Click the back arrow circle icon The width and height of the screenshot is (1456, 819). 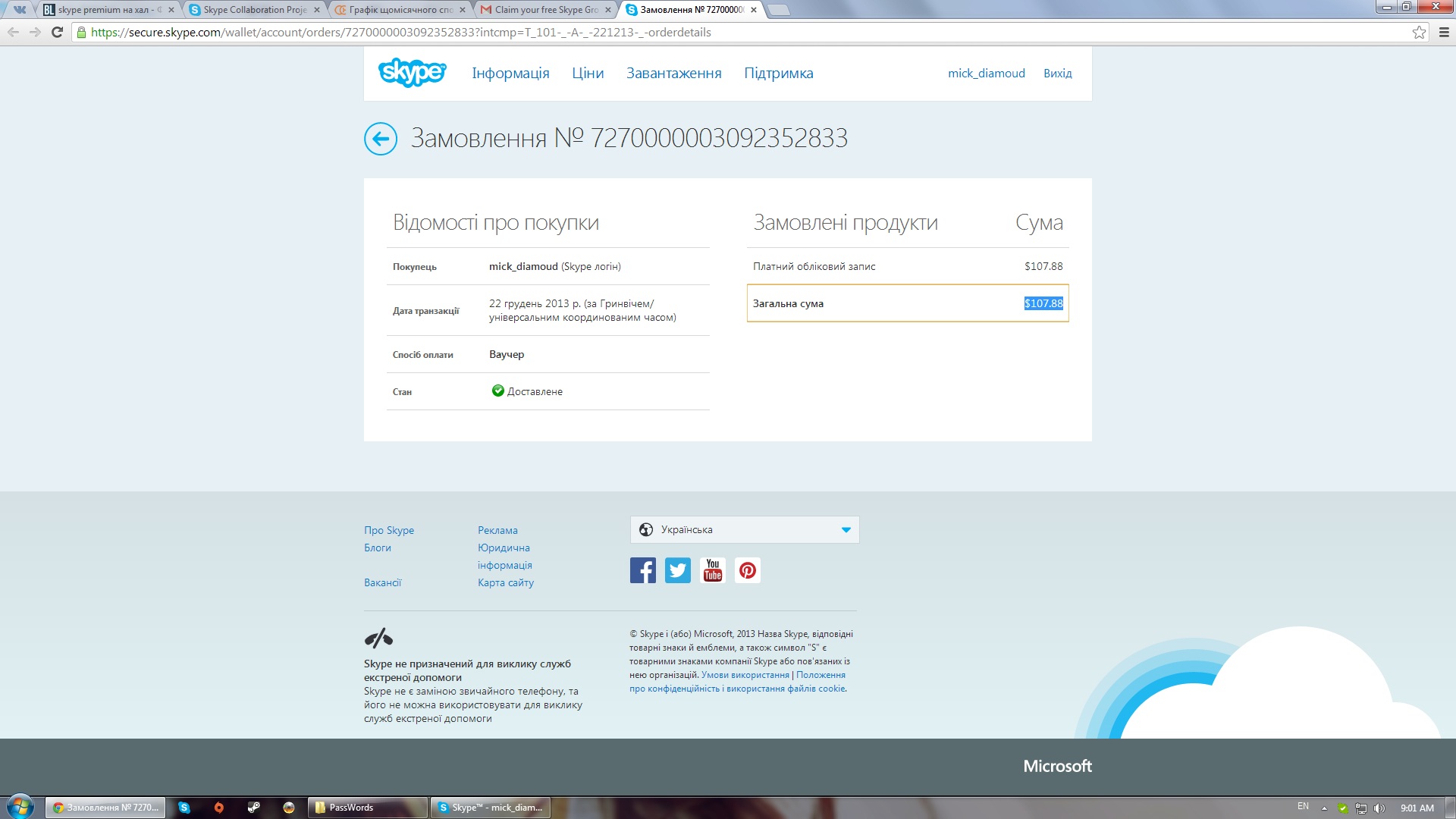pos(381,139)
